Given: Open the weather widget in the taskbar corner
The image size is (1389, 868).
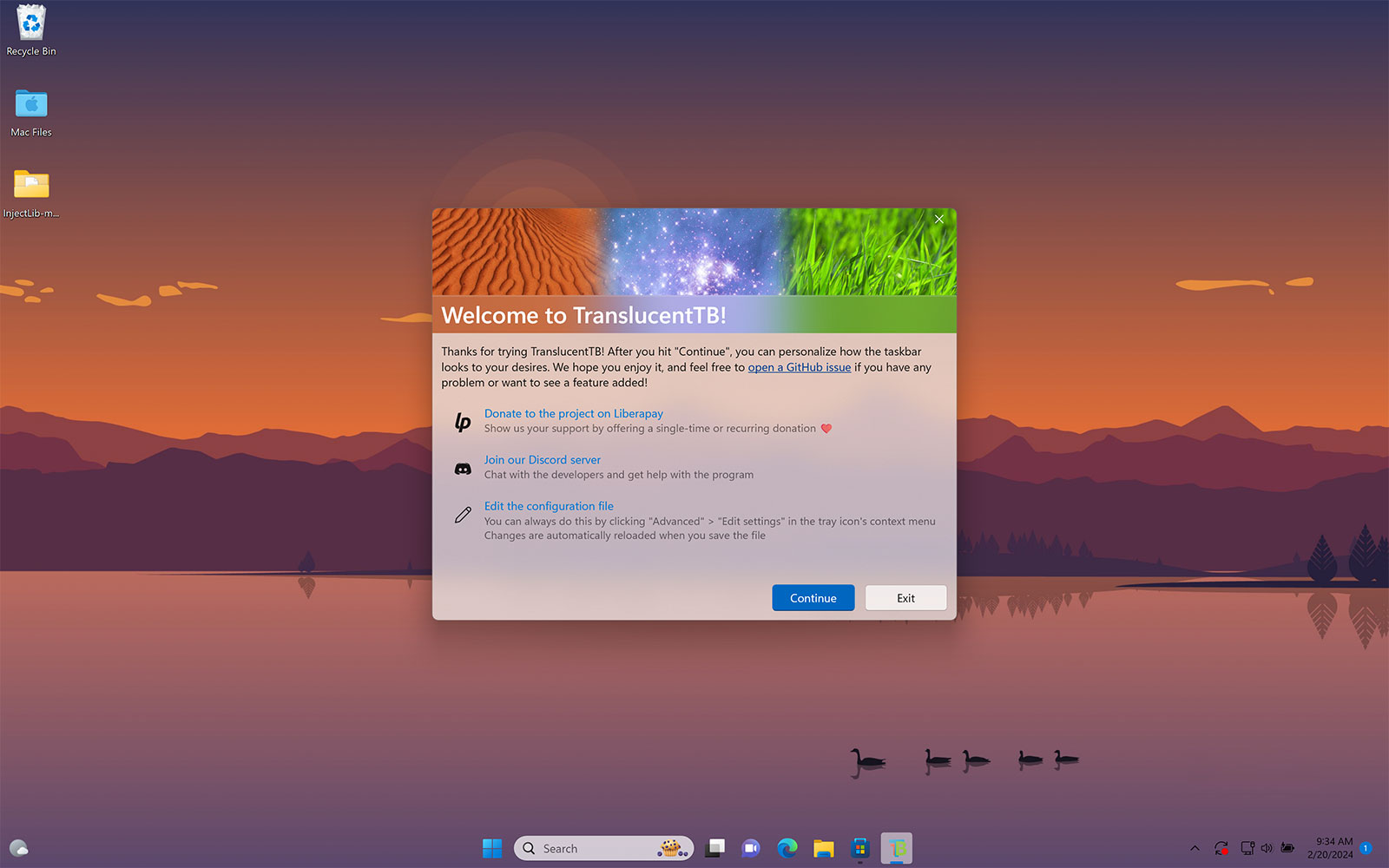Looking at the screenshot, I should pos(18,848).
